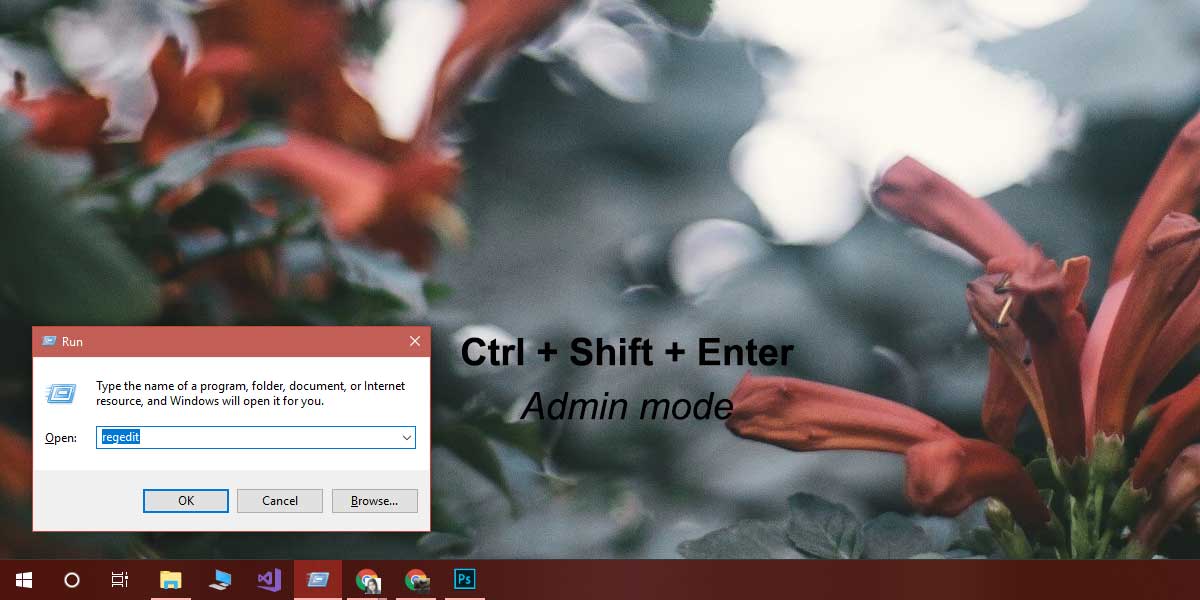Open the computer monitor app on taskbar

[x=220, y=580]
